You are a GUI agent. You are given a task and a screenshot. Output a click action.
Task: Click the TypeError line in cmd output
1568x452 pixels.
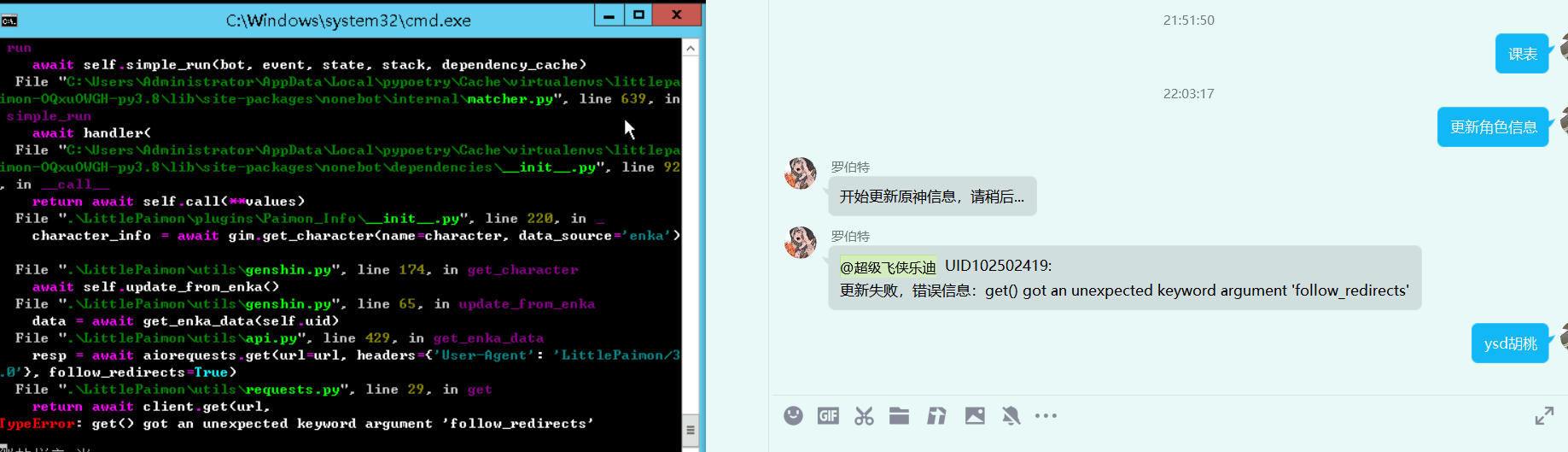296,424
